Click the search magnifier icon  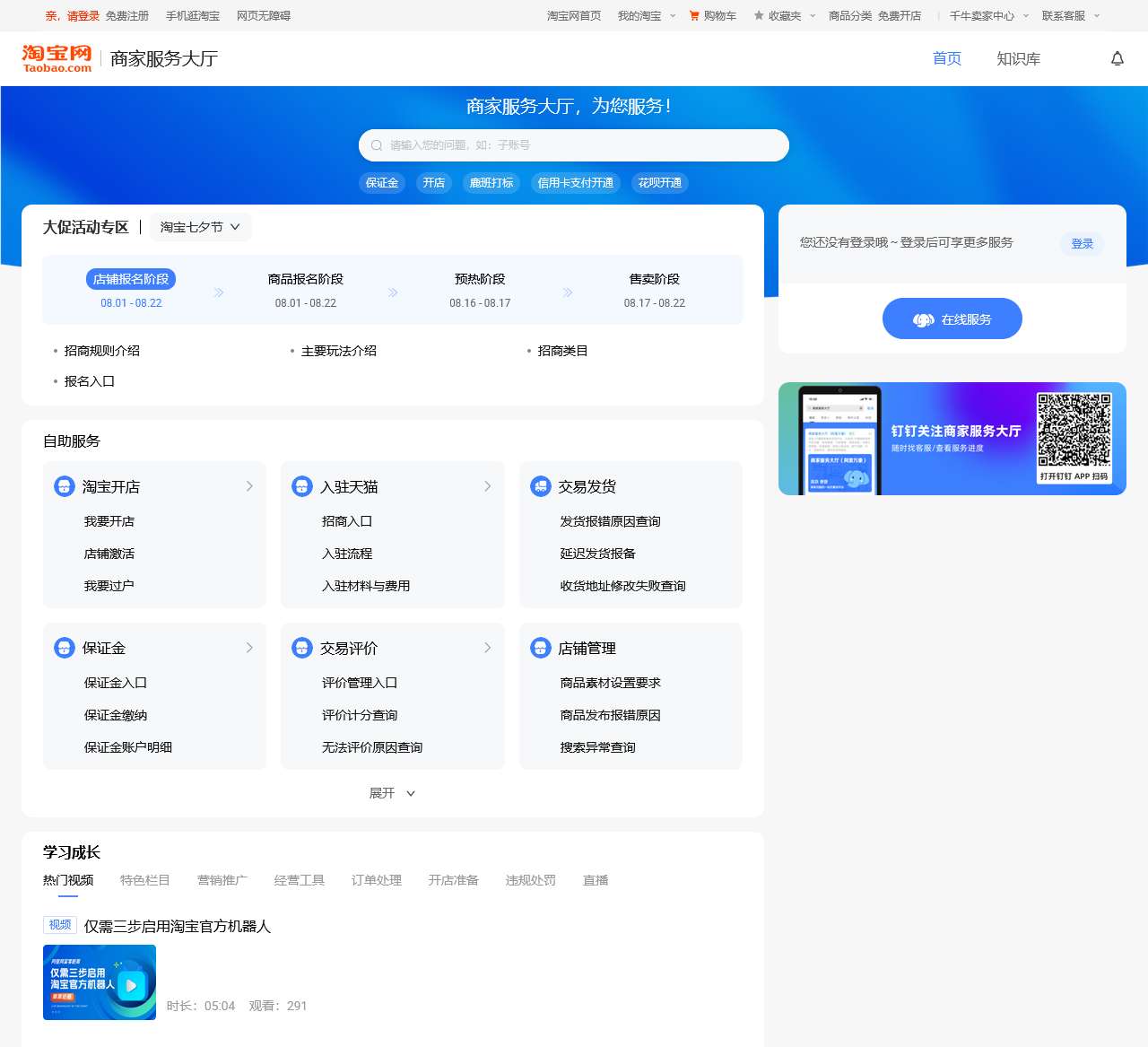(x=377, y=145)
